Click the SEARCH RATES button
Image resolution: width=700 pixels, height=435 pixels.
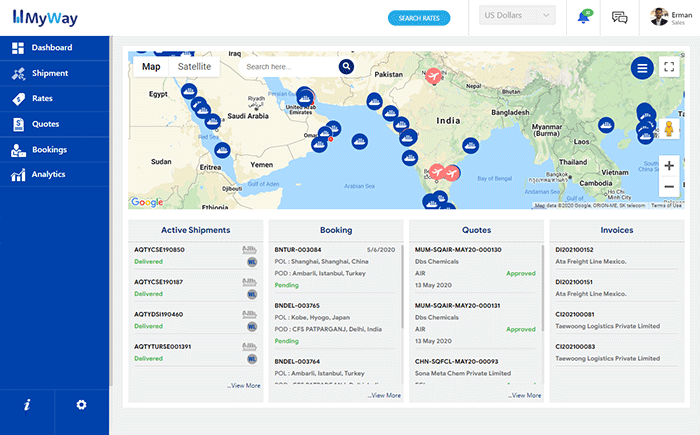[x=419, y=18]
